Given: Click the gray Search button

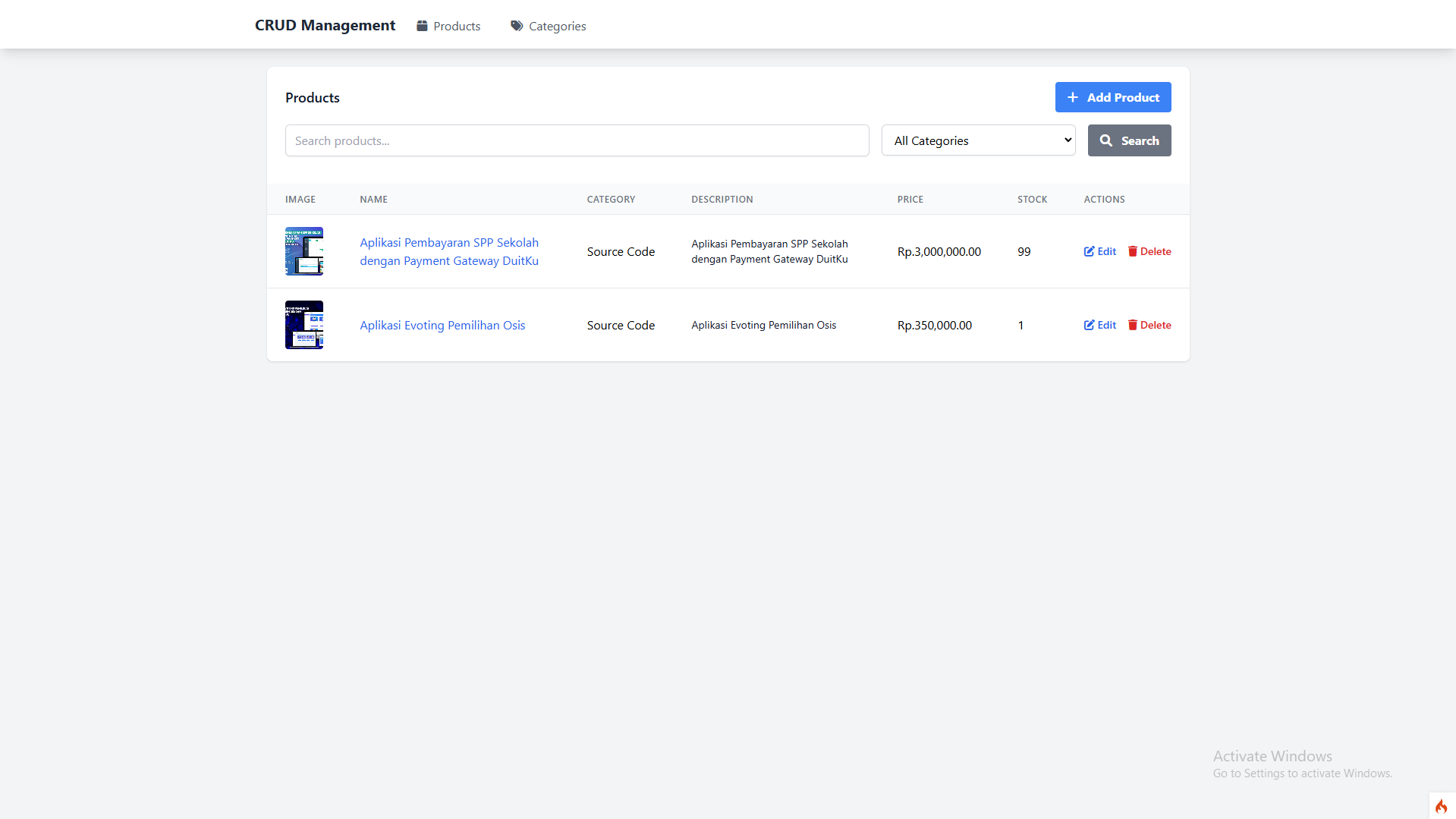Looking at the screenshot, I should point(1130,140).
